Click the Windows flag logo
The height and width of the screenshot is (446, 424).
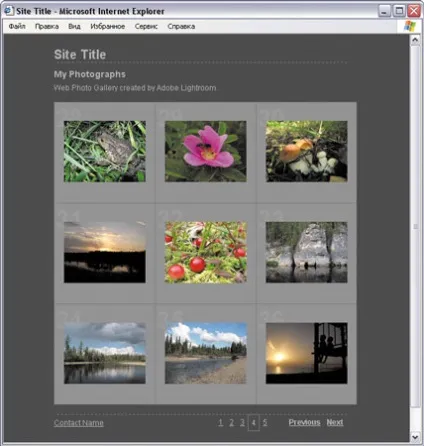410,26
